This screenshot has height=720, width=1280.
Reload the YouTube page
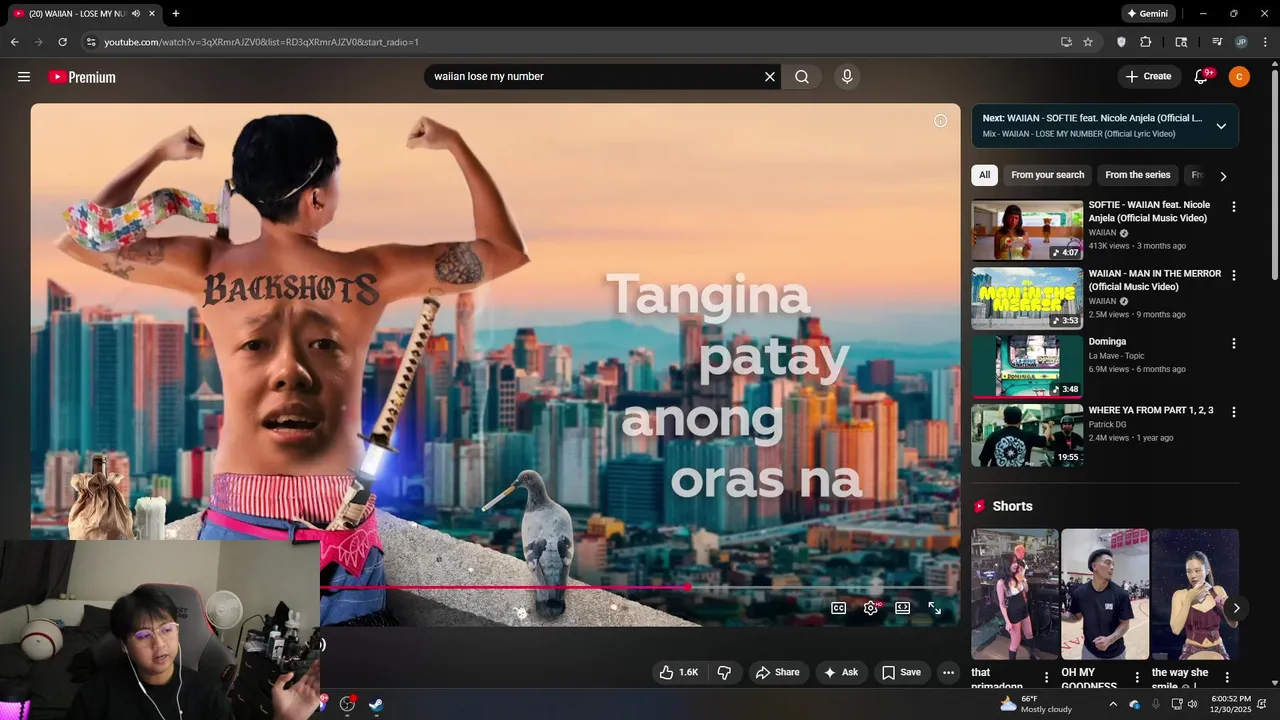(62, 42)
